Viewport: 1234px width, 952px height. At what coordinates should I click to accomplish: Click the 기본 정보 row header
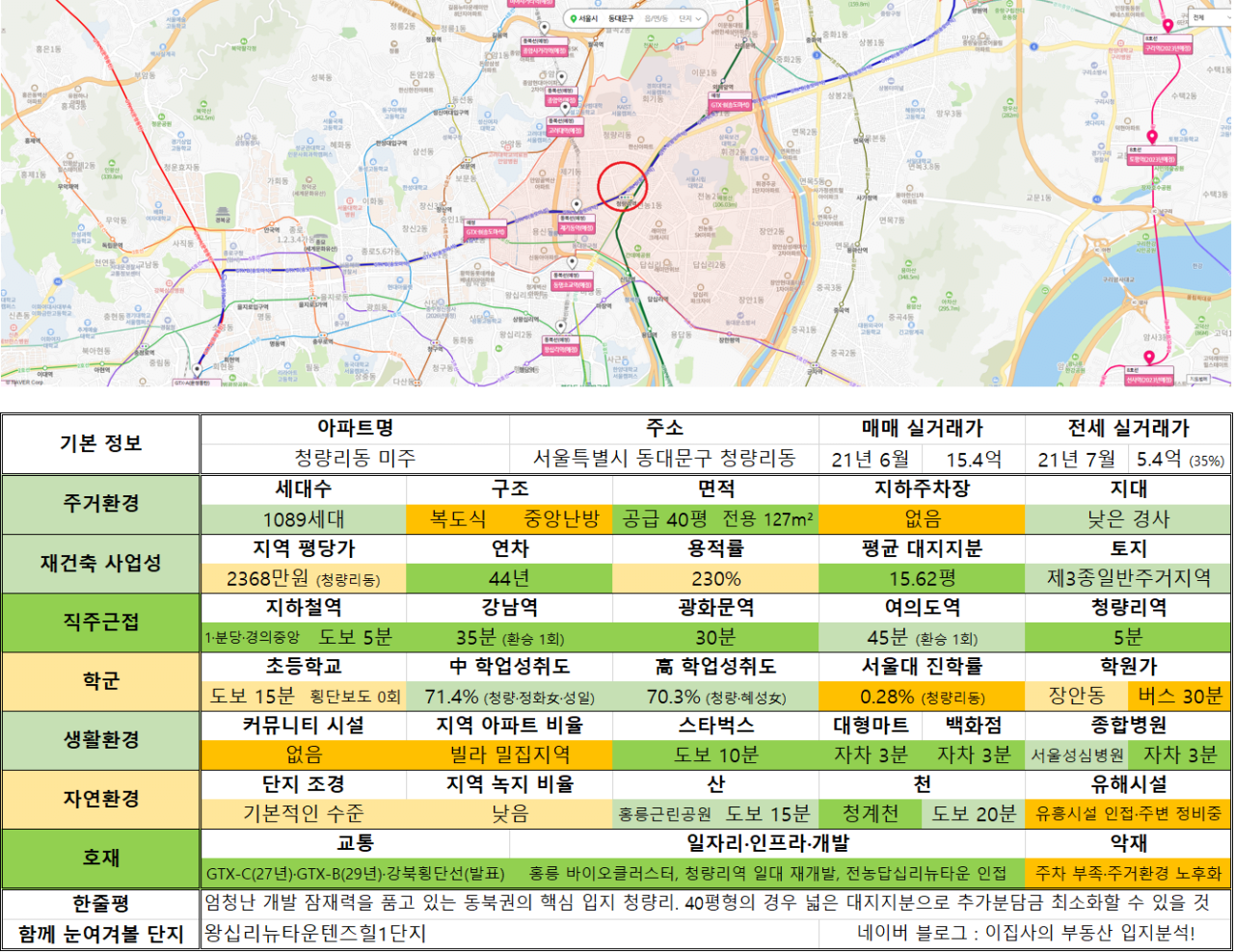pos(100,443)
